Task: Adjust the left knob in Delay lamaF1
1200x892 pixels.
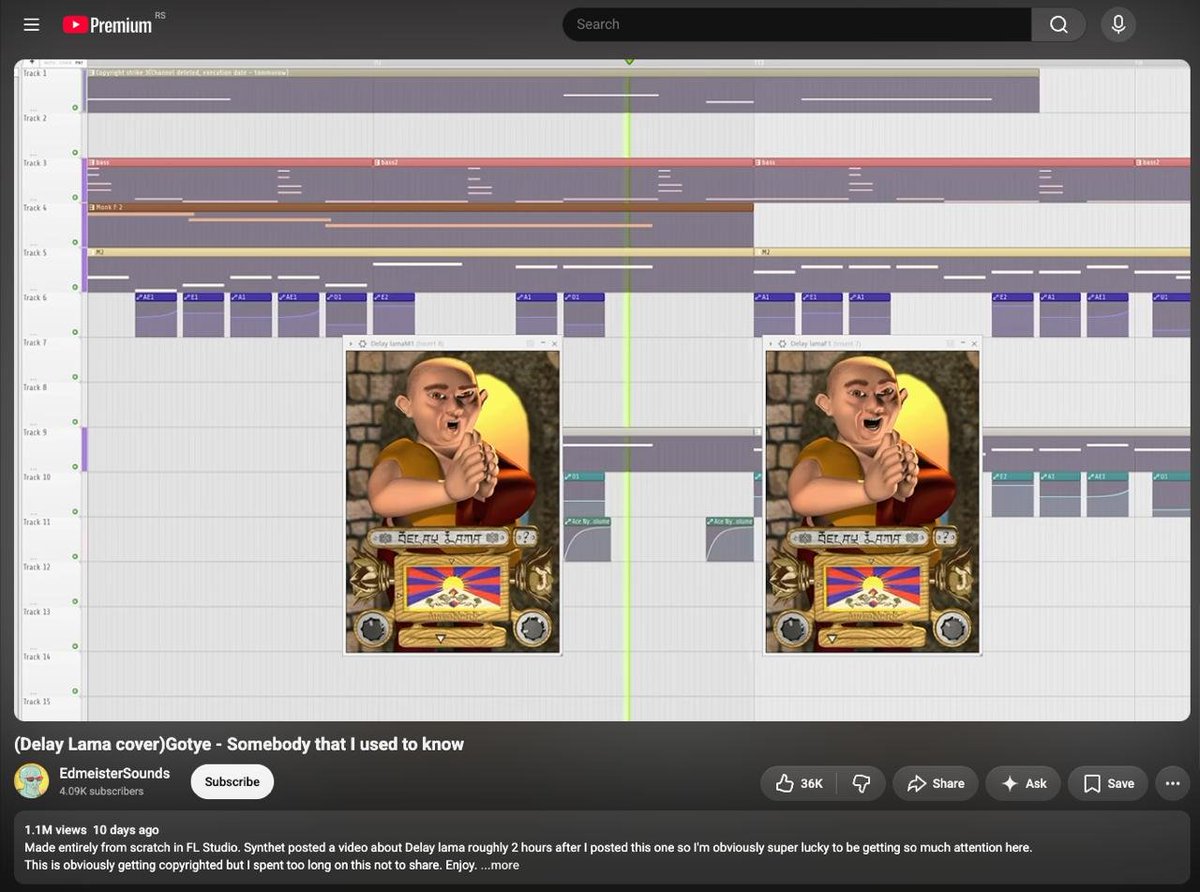Action: click(793, 629)
